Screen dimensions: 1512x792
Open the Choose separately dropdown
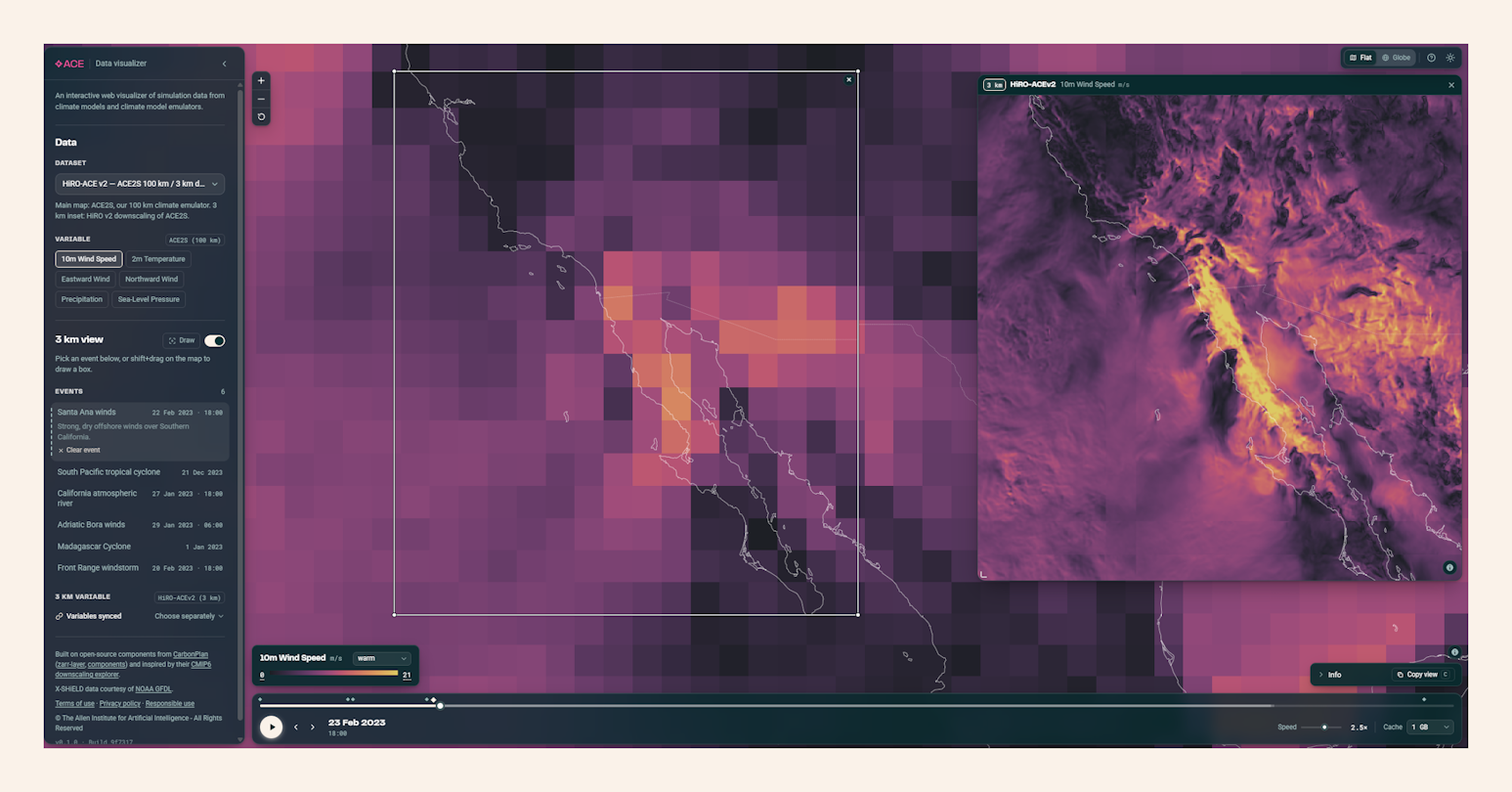(189, 616)
